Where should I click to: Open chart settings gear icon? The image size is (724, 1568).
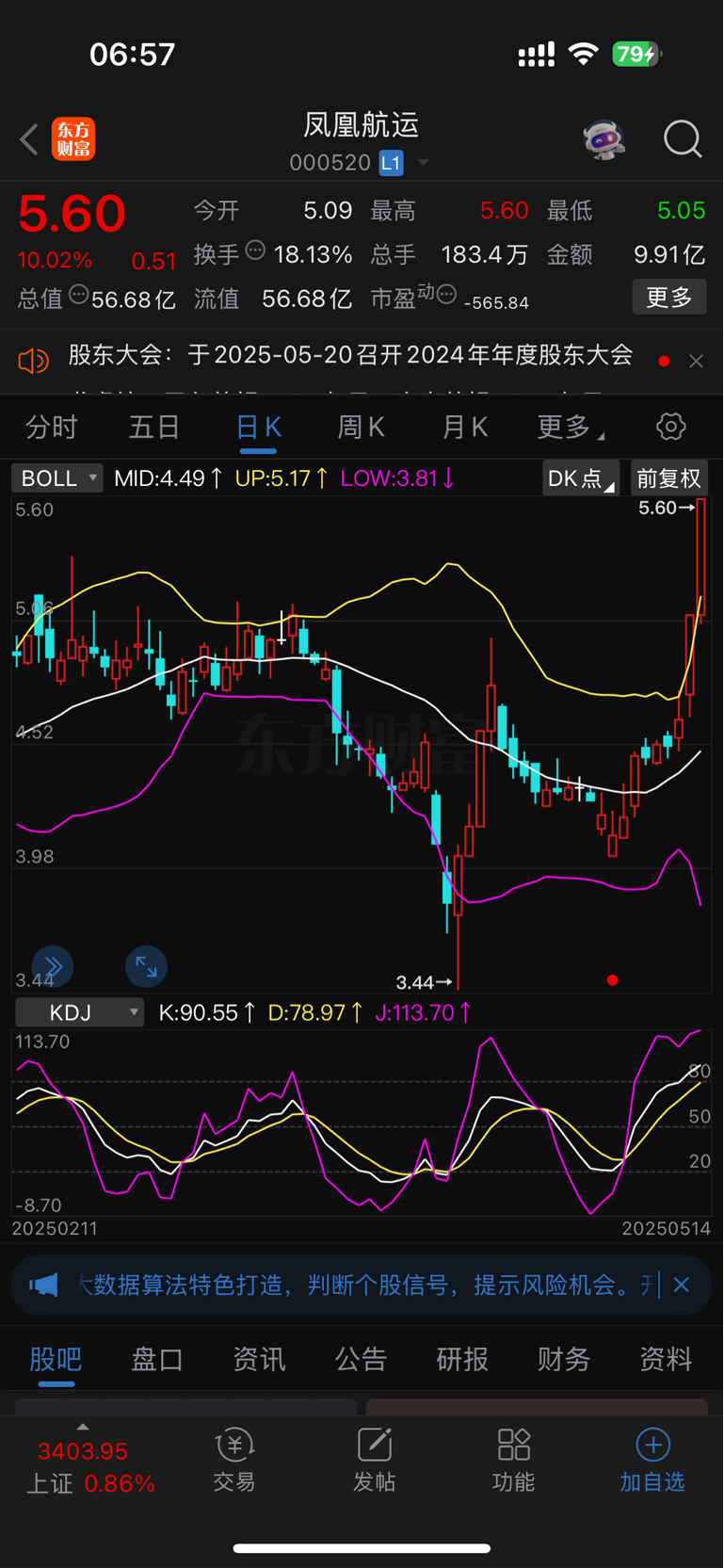(x=670, y=427)
